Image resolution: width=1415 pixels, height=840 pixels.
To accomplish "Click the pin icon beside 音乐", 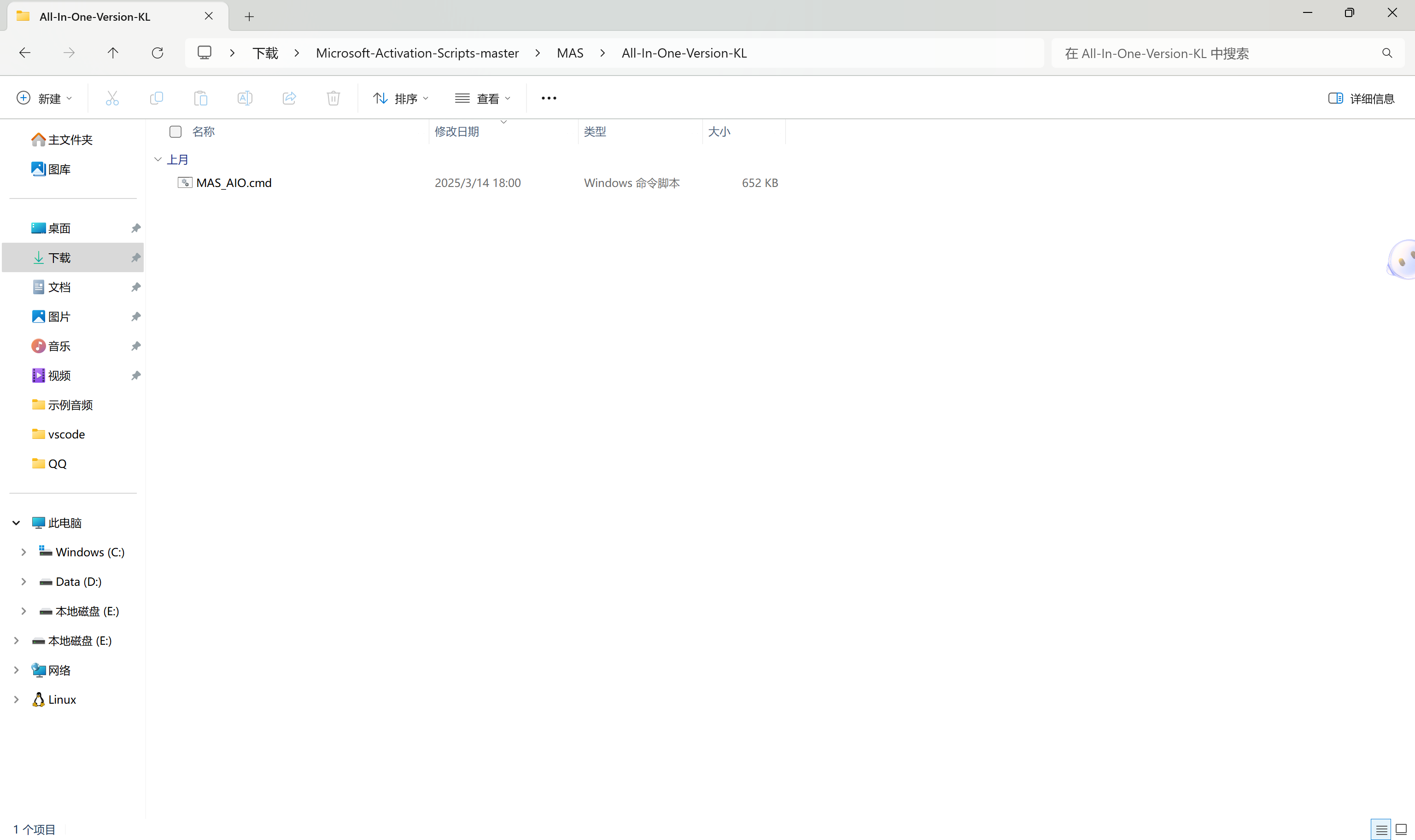I will (136, 346).
